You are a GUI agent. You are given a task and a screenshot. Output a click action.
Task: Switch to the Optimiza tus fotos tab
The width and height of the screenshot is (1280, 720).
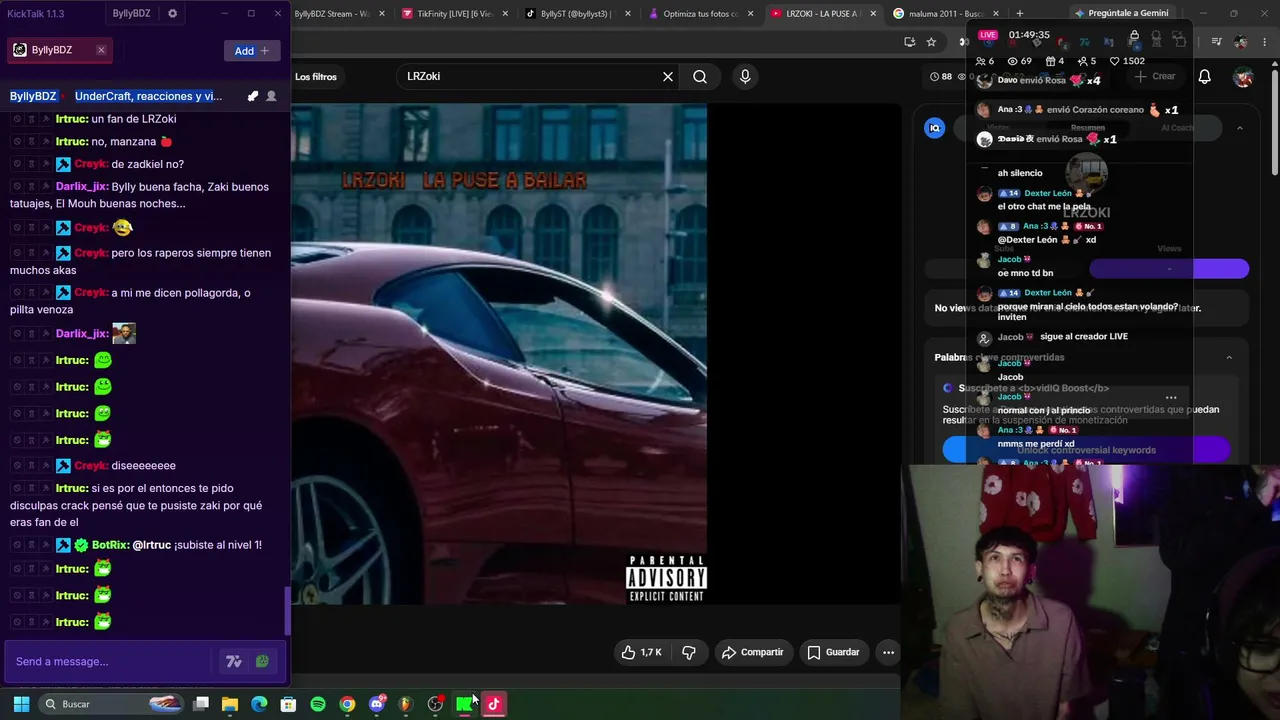pos(700,14)
